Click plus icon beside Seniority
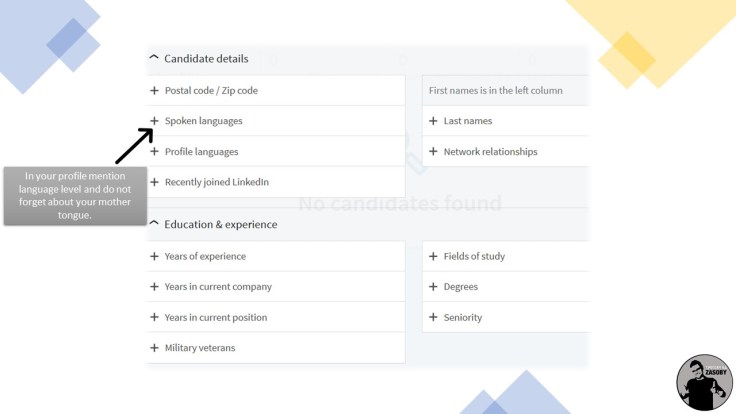Screen dimensions: 736x414 point(433,317)
